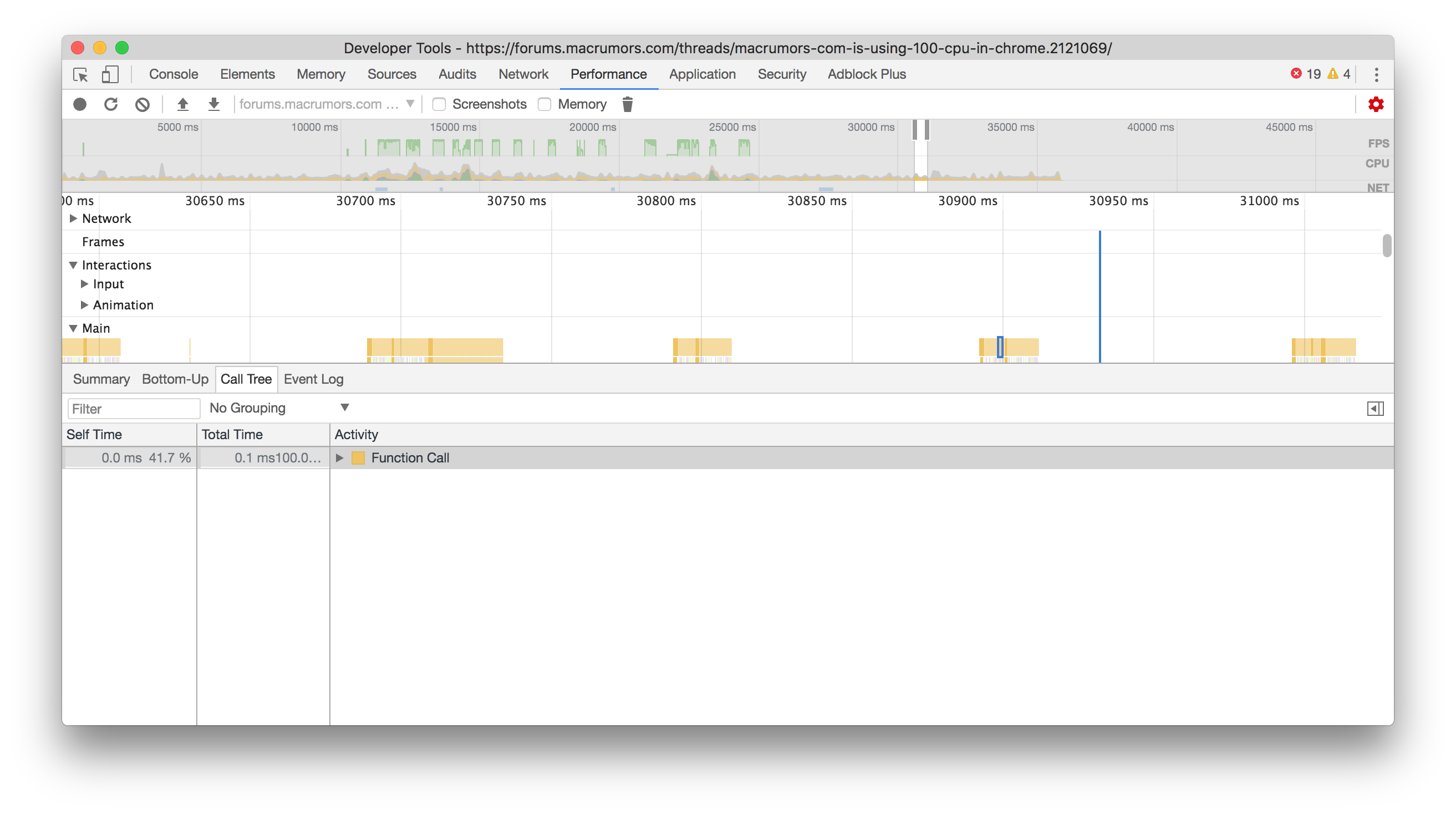Image resolution: width=1456 pixels, height=814 pixels.
Task: Click the yellow warning count indicator
Action: (1339, 74)
